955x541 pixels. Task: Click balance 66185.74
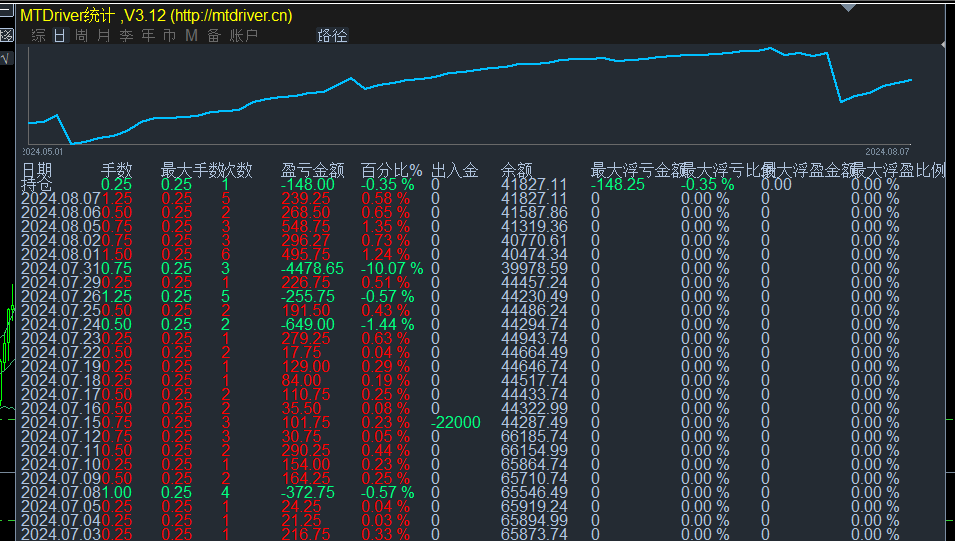(x=534, y=437)
